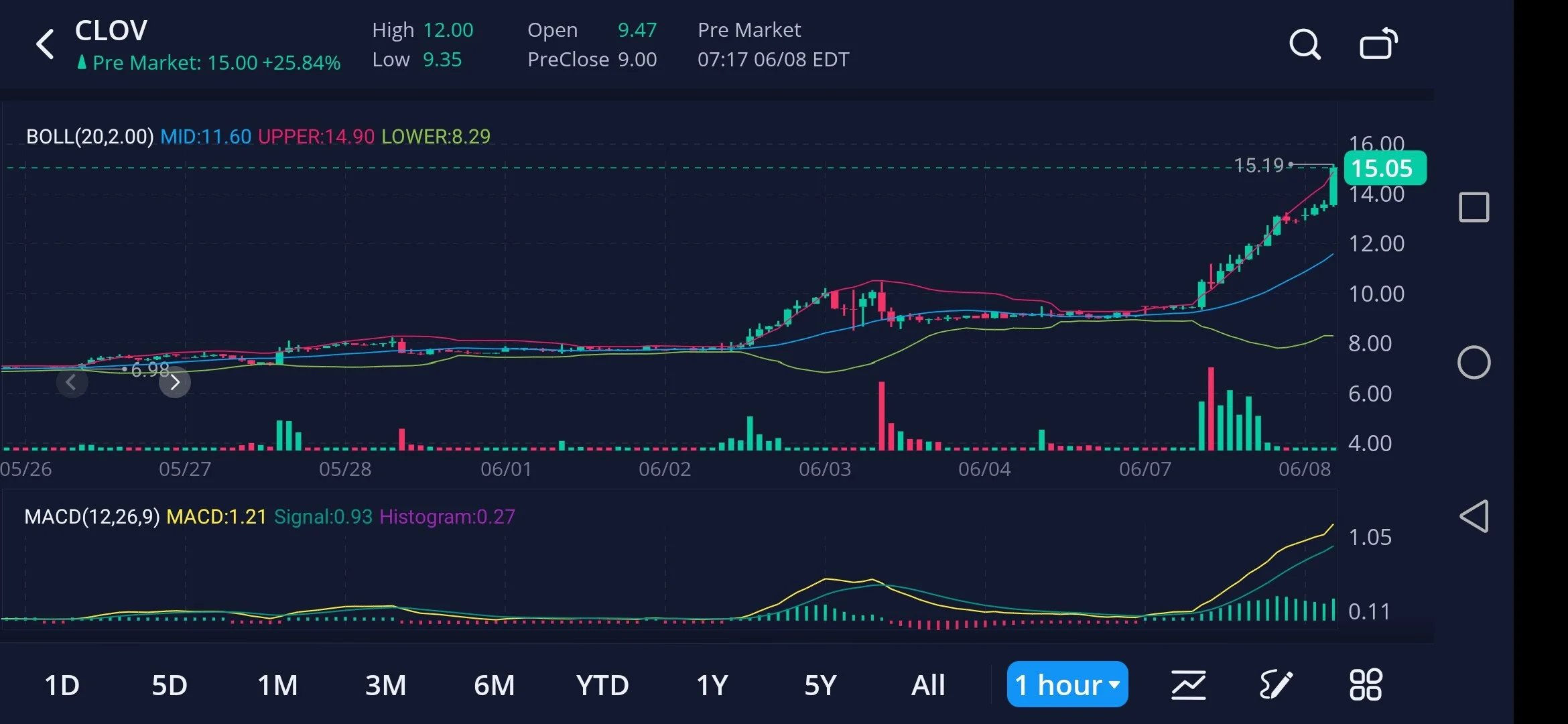Viewport: 1568px width, 724px height.
Task: Tap the MID:11.60 Bollinger value
Action: click(x=206, y=137)
